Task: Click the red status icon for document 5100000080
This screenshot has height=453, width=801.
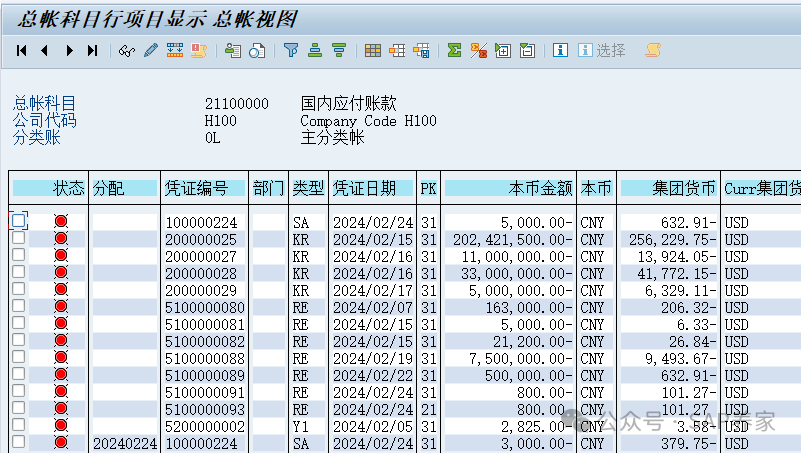Action: point(61,306)
